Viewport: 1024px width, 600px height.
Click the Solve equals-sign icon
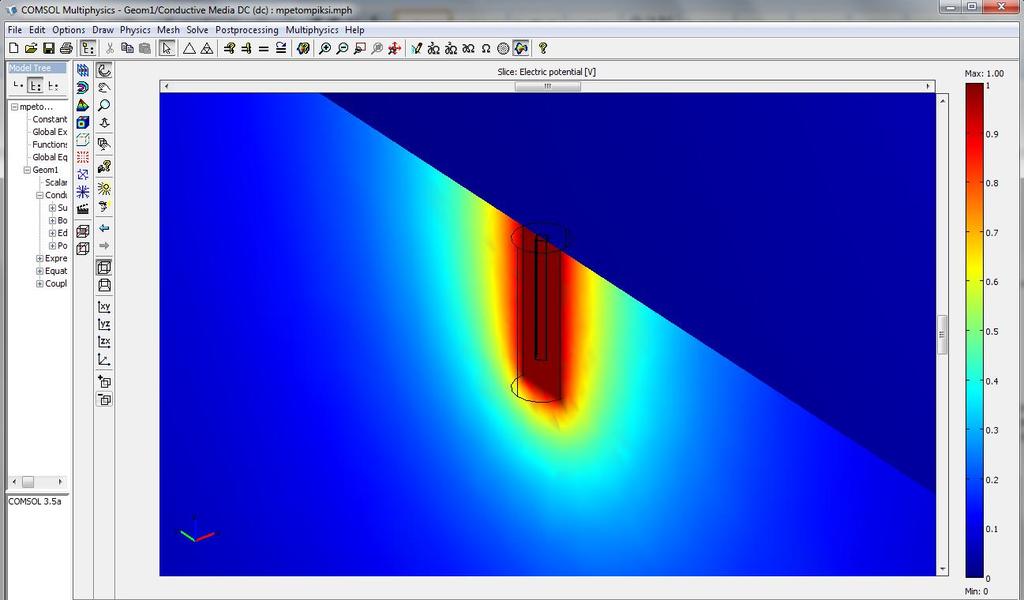[264, 48]
